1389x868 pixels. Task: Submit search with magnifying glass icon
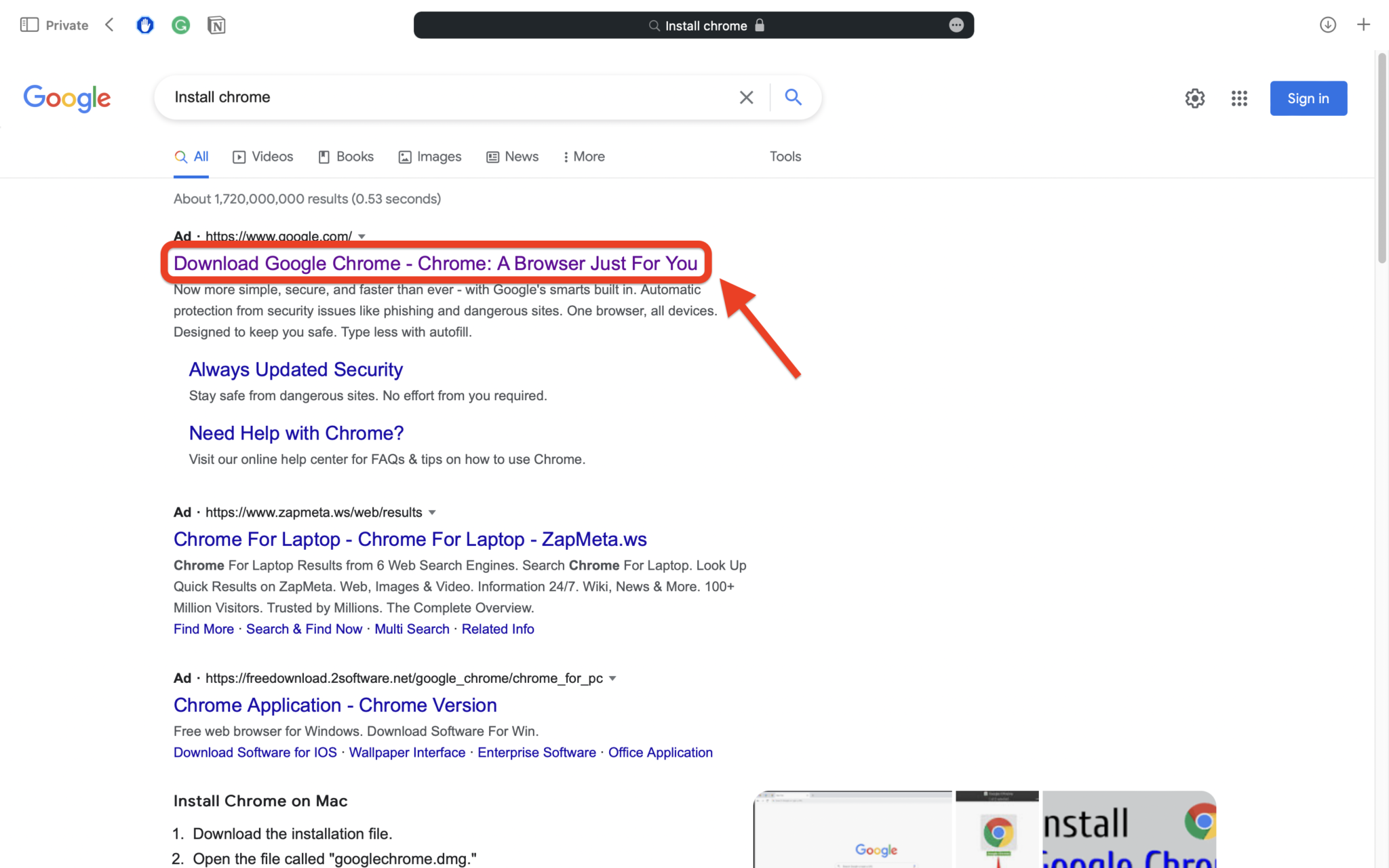(x=793, y=97)
